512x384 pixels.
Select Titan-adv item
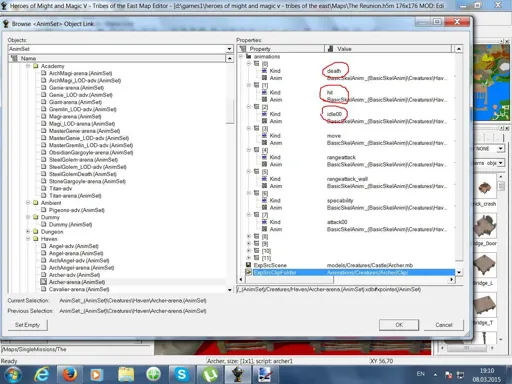point(60,188)
